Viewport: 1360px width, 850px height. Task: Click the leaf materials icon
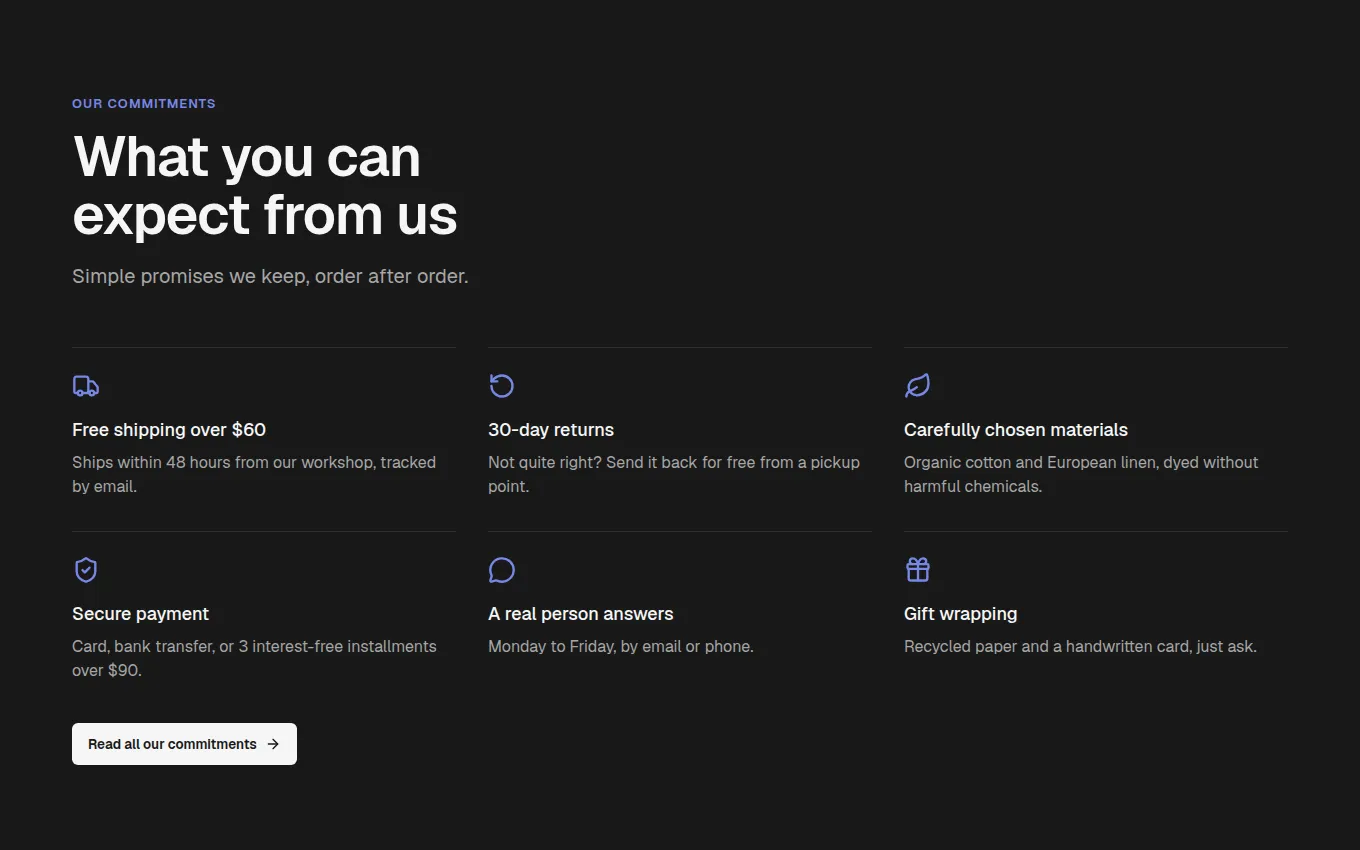[917, 386]
